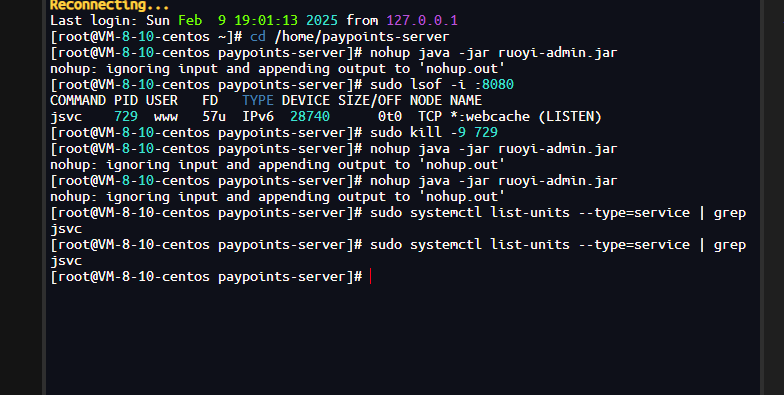Click the "/home/paypoints-server" path argument
Viewport: 784px width, 395px height.
pyautogui.click(x=362, y=36)
